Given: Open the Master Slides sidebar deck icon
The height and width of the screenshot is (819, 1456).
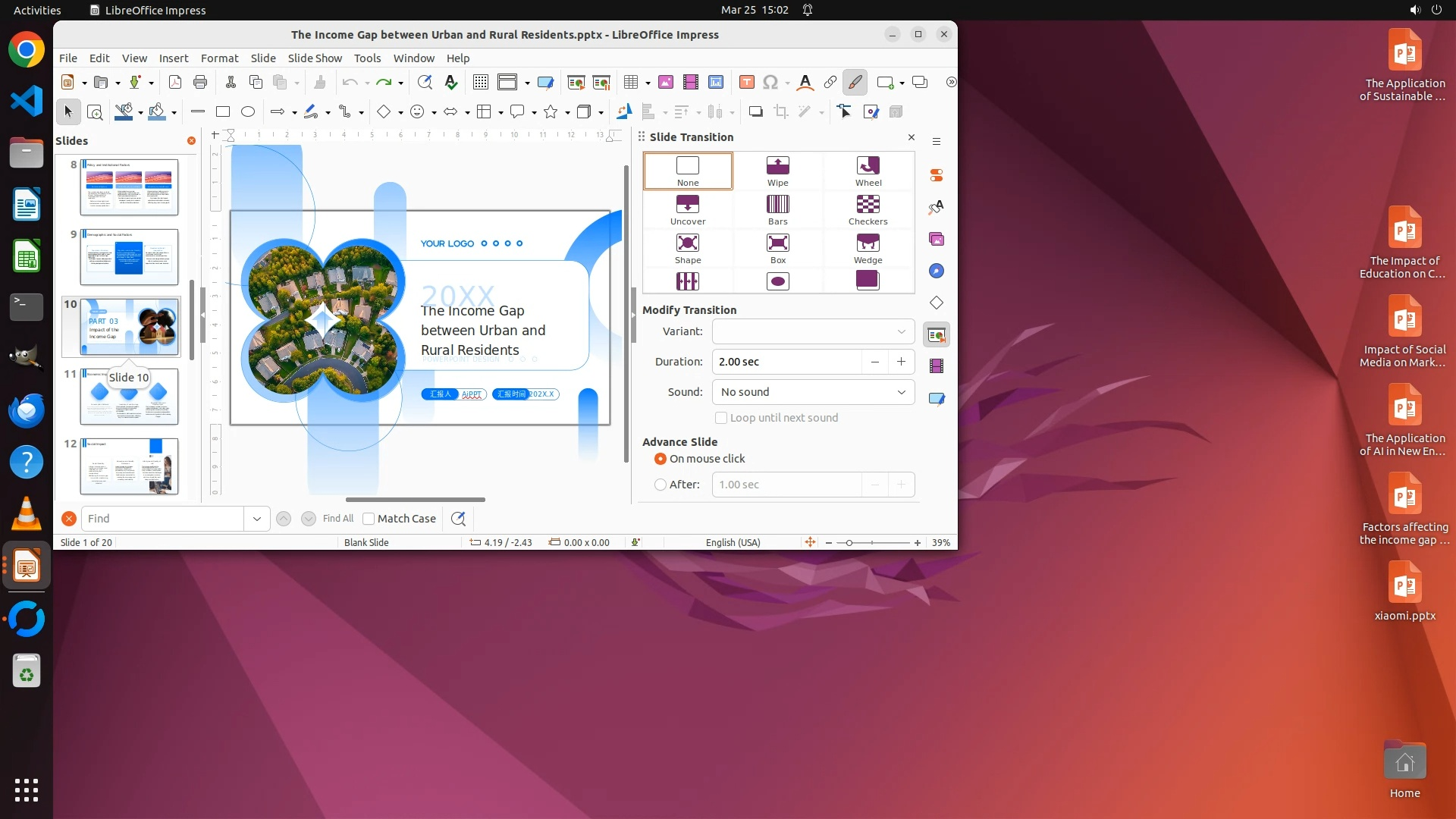Looking at the screenshot, I should [937, 398].
